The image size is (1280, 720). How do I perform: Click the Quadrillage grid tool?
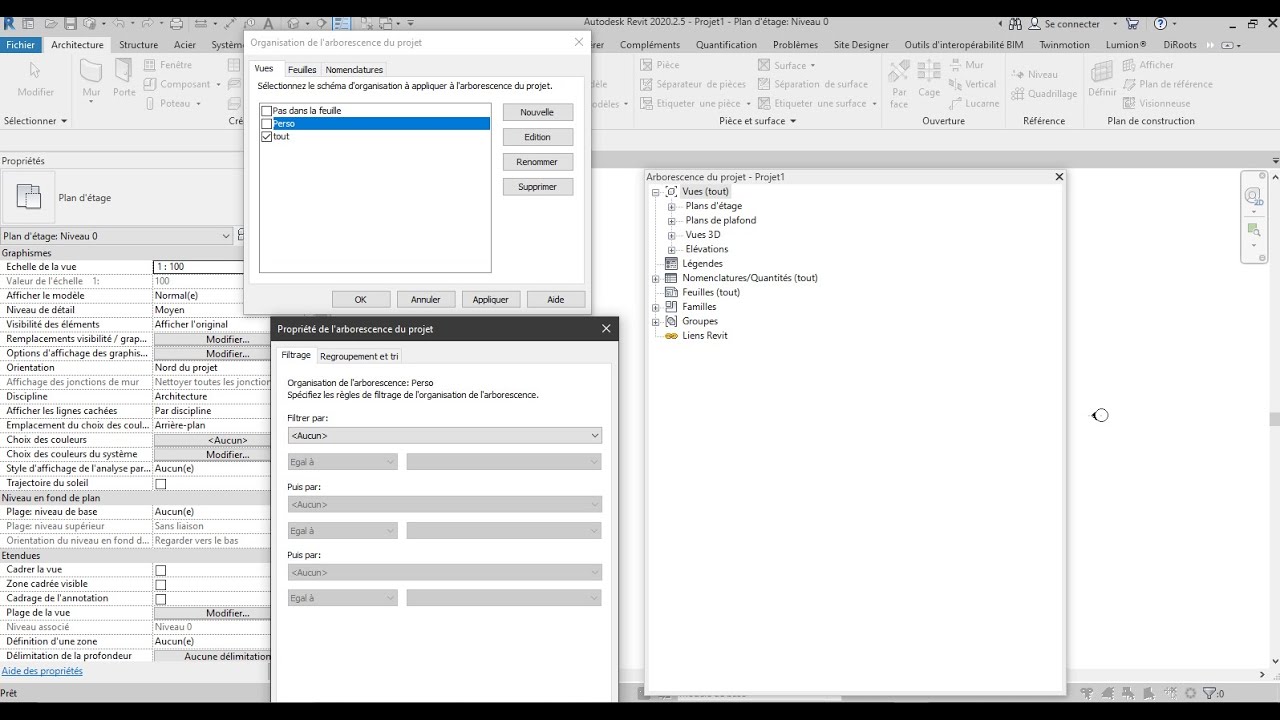coord(1044,94)
